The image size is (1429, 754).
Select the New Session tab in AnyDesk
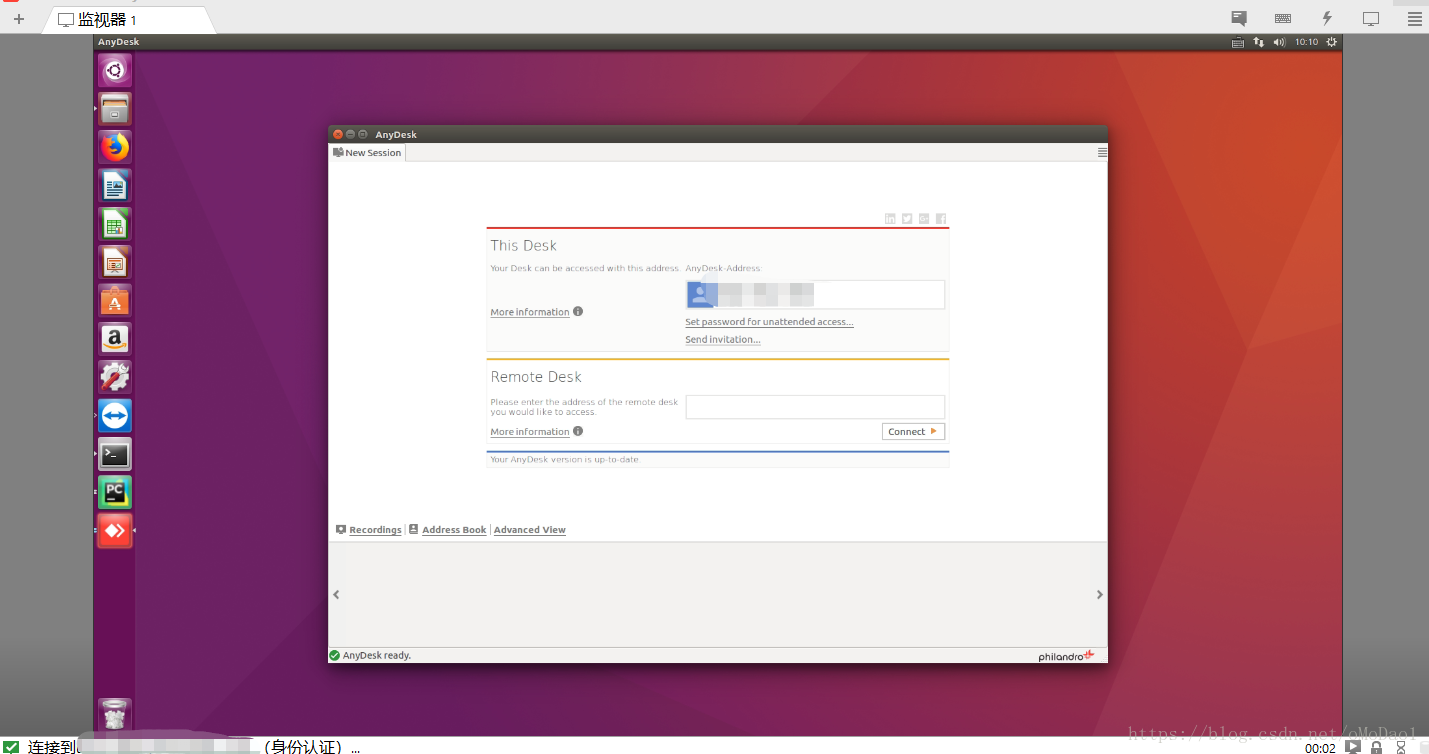coord(367,153)
